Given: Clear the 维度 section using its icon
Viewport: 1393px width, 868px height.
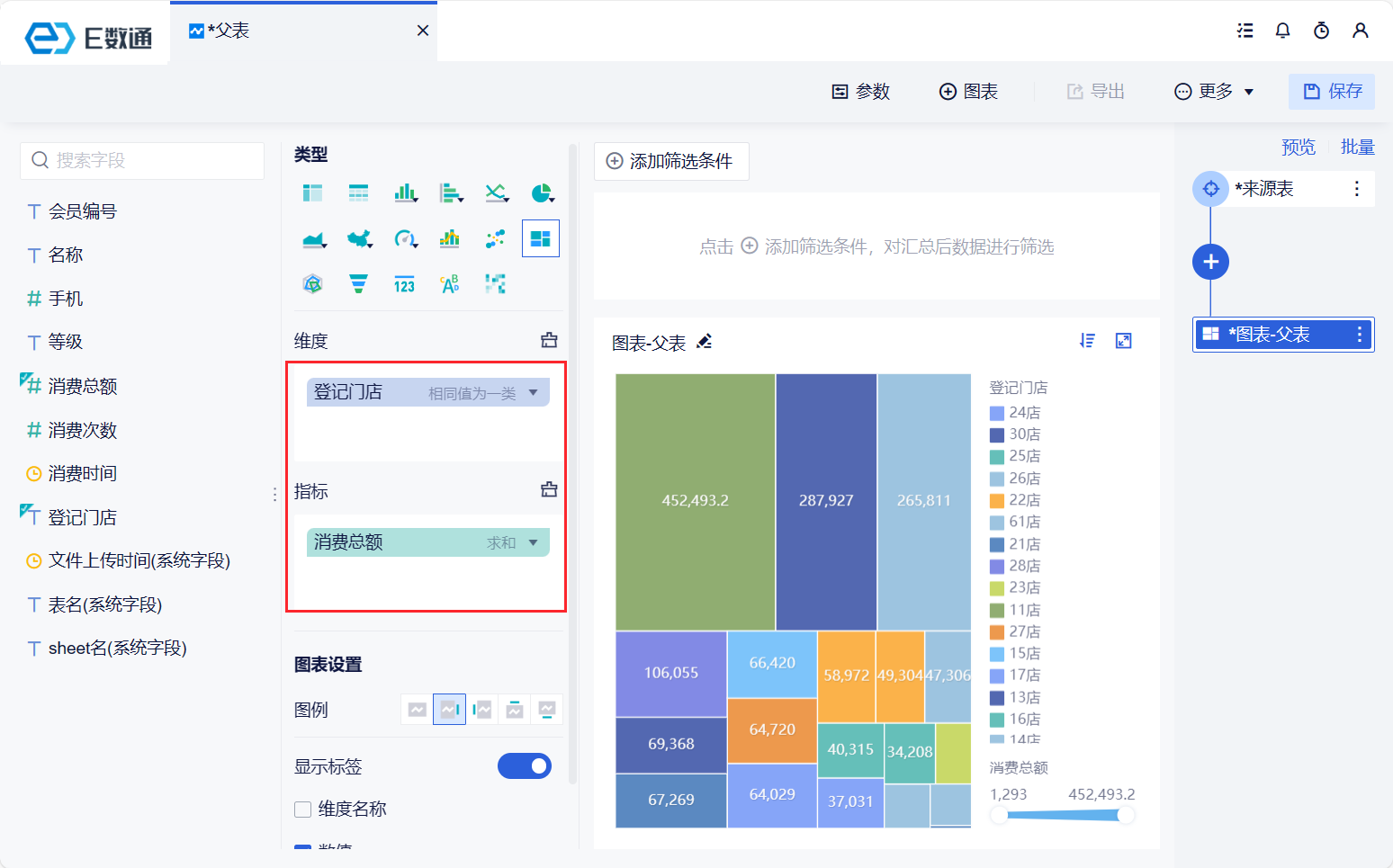Looking at the screenshot, I should [549, 340].
